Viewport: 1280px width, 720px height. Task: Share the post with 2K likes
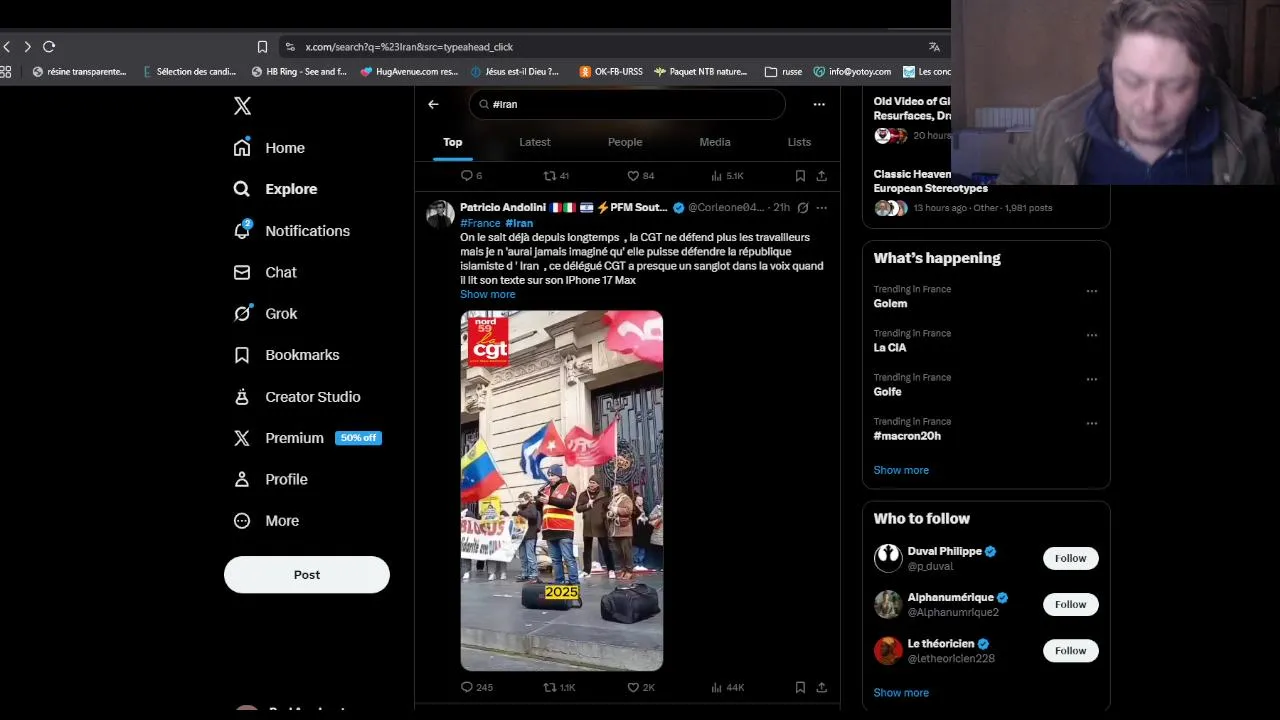pyautogui.click(x=822, y=688)
